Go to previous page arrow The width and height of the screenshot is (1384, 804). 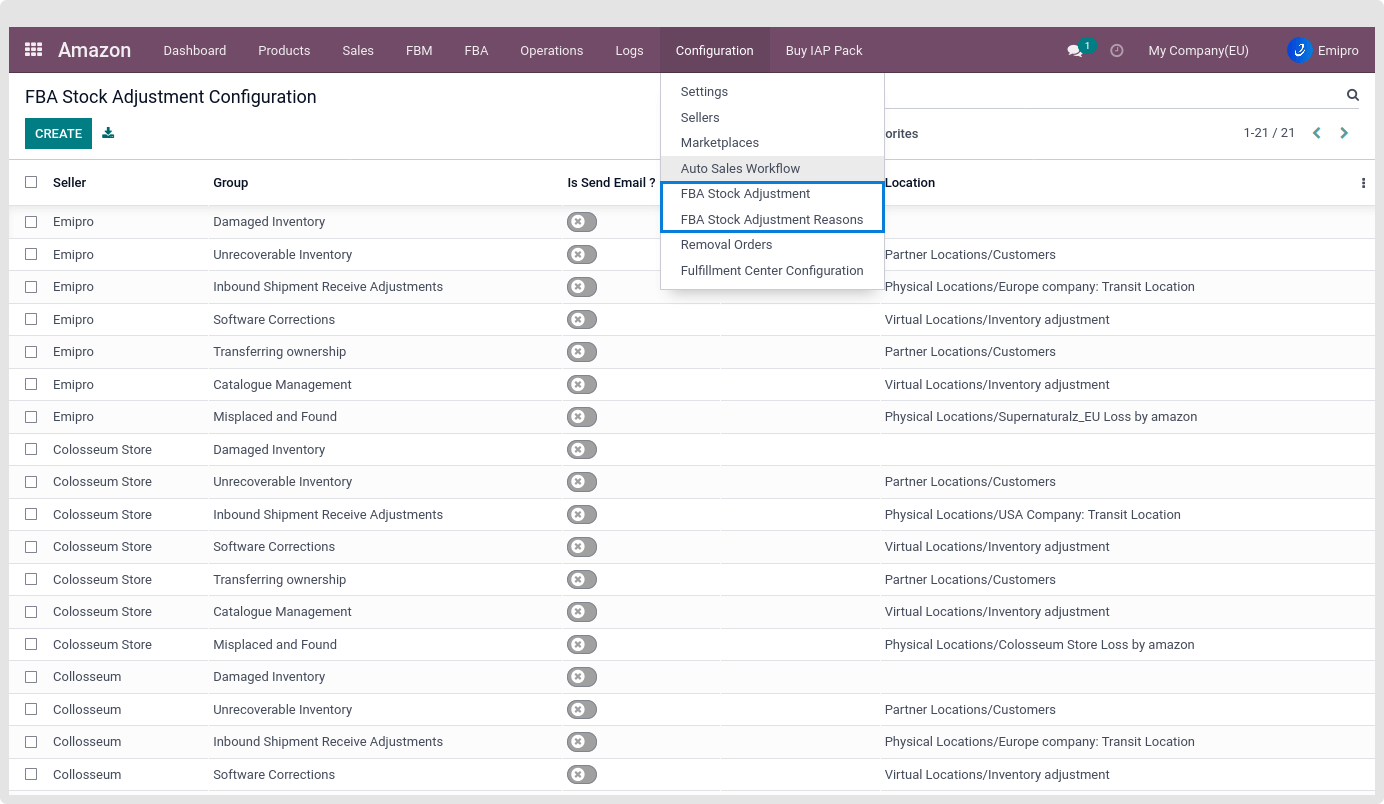click(1317, 133)
